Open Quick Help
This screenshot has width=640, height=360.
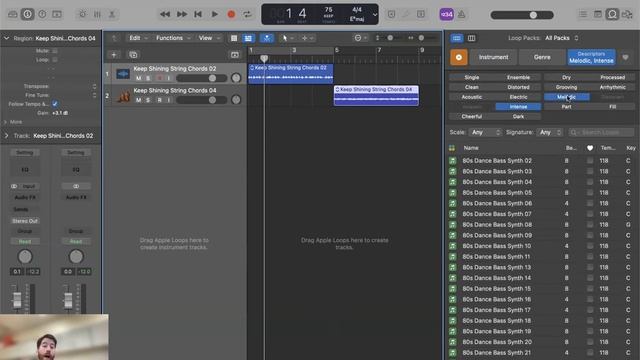point(42,14)
